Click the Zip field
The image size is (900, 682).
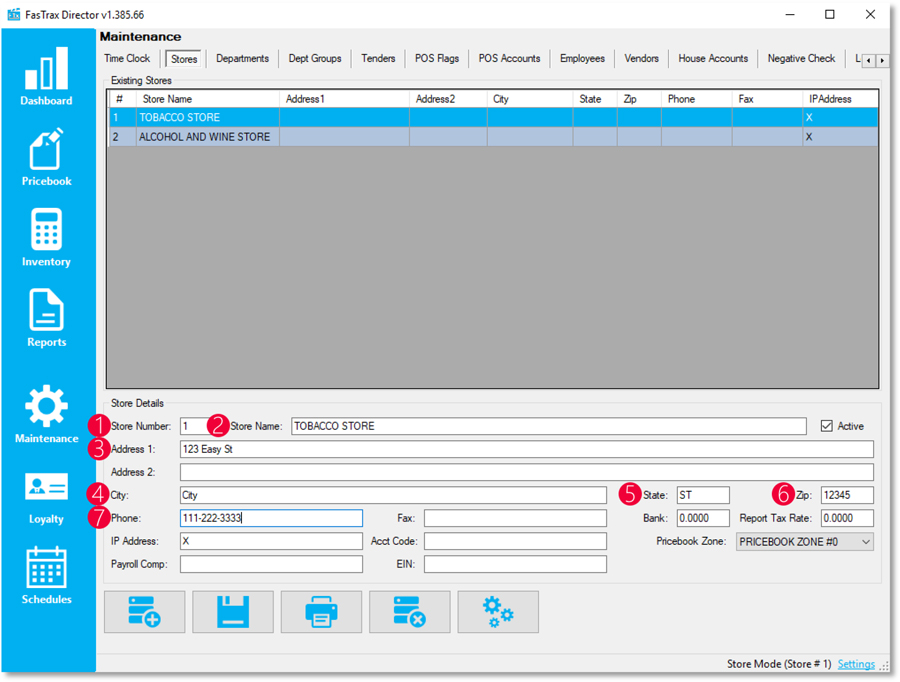pyautogui.click(x=847, y=495)
